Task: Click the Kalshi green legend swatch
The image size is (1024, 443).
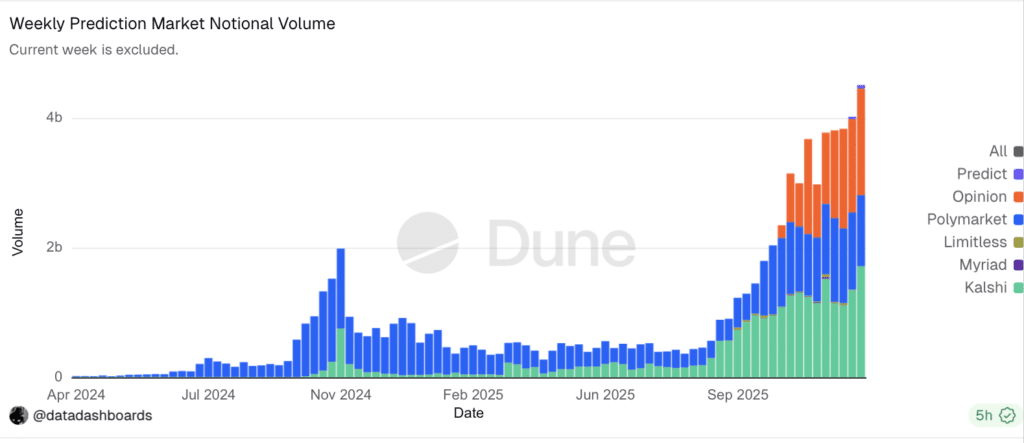Action: pos(1018,287)
